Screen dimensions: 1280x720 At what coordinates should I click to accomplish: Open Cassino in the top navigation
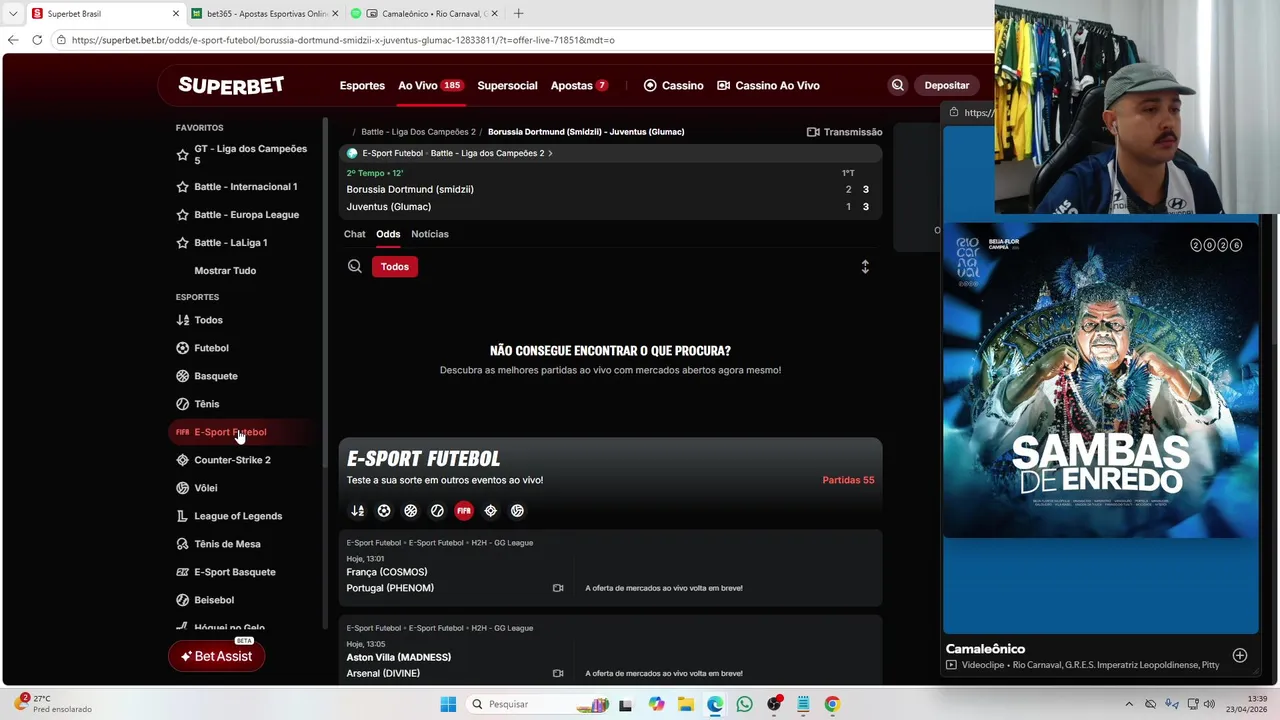673,85
